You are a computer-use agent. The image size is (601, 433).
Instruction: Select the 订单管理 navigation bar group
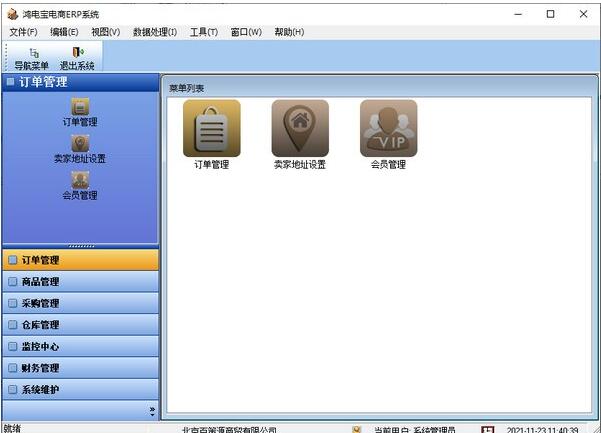point(80,260)
